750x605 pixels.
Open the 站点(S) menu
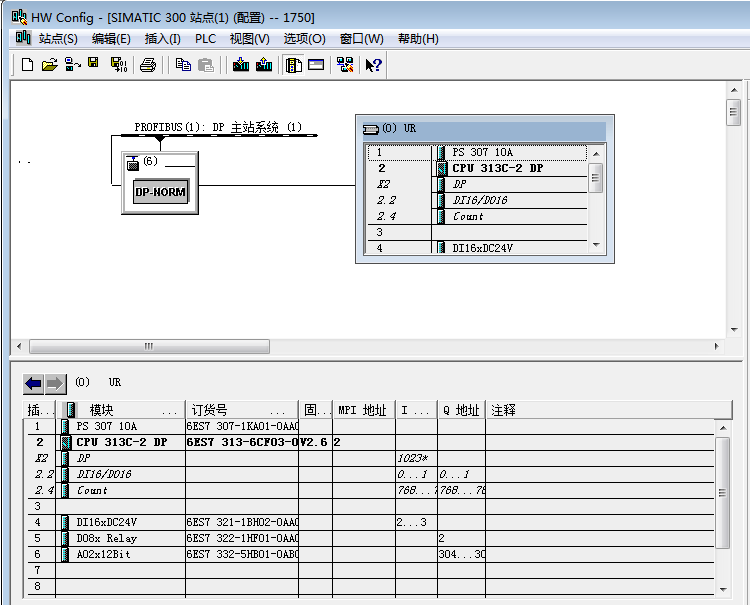(x=57, y=39)
